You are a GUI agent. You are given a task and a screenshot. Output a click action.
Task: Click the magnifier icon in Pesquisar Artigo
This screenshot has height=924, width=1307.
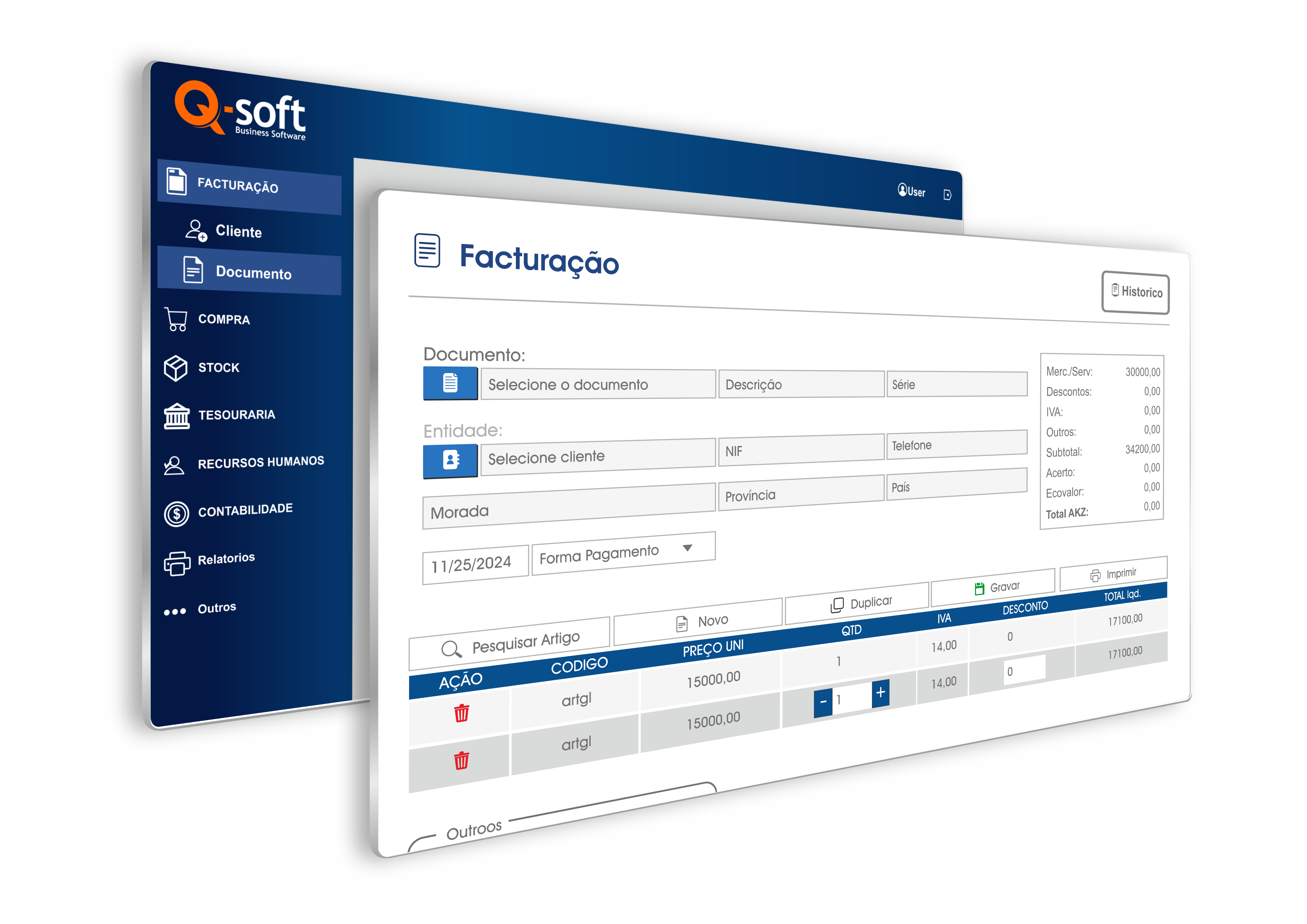pyautogui.click(x=451, y=649)
